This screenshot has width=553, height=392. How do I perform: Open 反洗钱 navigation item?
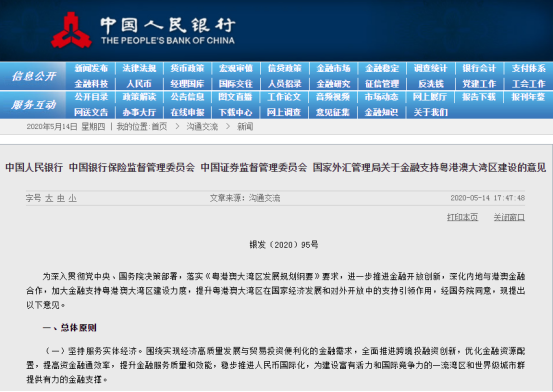pyautogui.click(x=431, y=84)
